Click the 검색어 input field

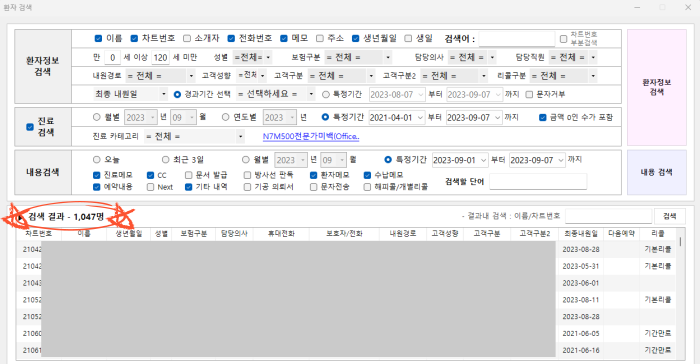tap(517, 39)
